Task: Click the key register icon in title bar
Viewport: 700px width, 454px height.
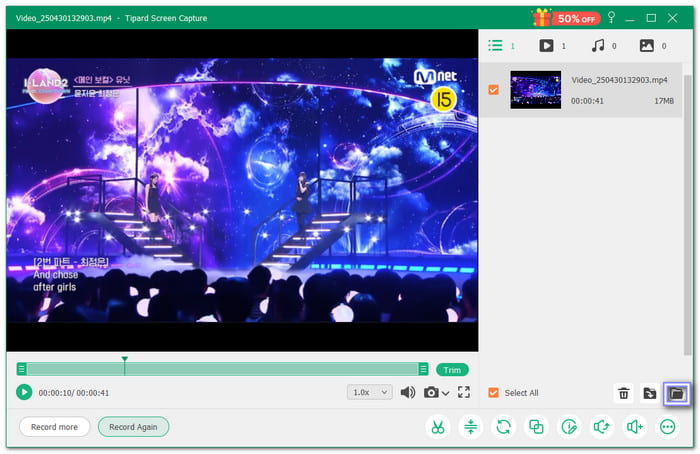Action: coord(611,17)
